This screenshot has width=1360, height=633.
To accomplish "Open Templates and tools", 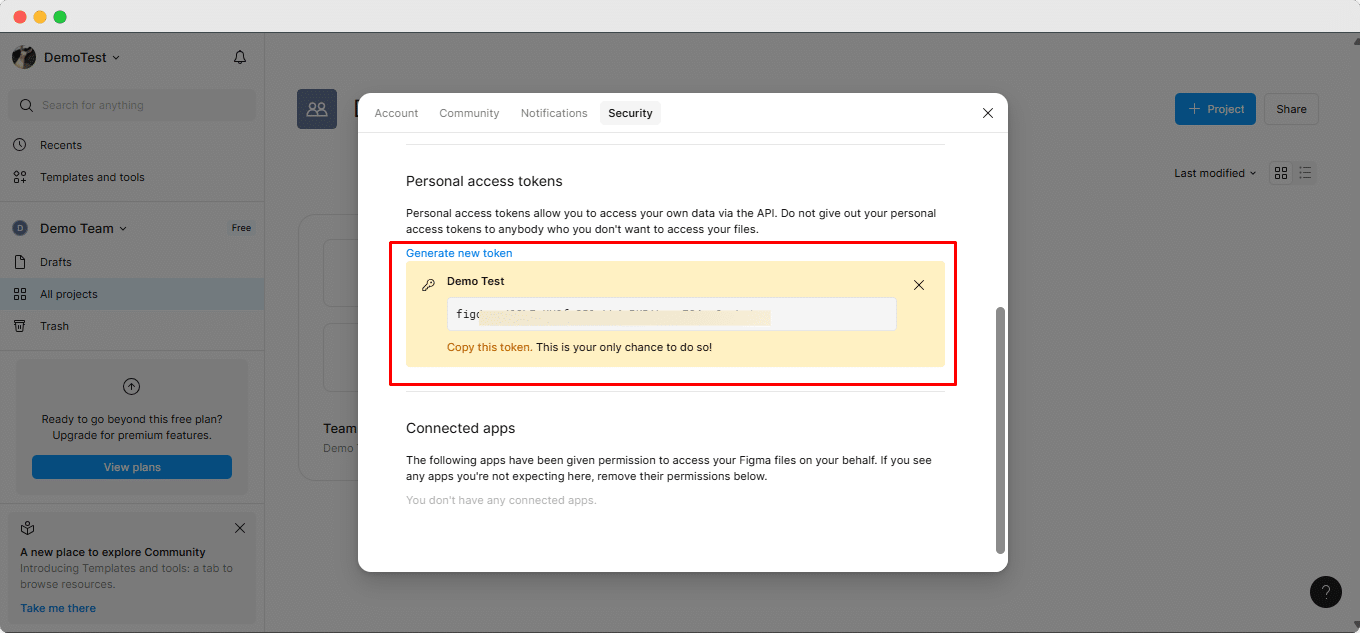I will tap(92, 177).
